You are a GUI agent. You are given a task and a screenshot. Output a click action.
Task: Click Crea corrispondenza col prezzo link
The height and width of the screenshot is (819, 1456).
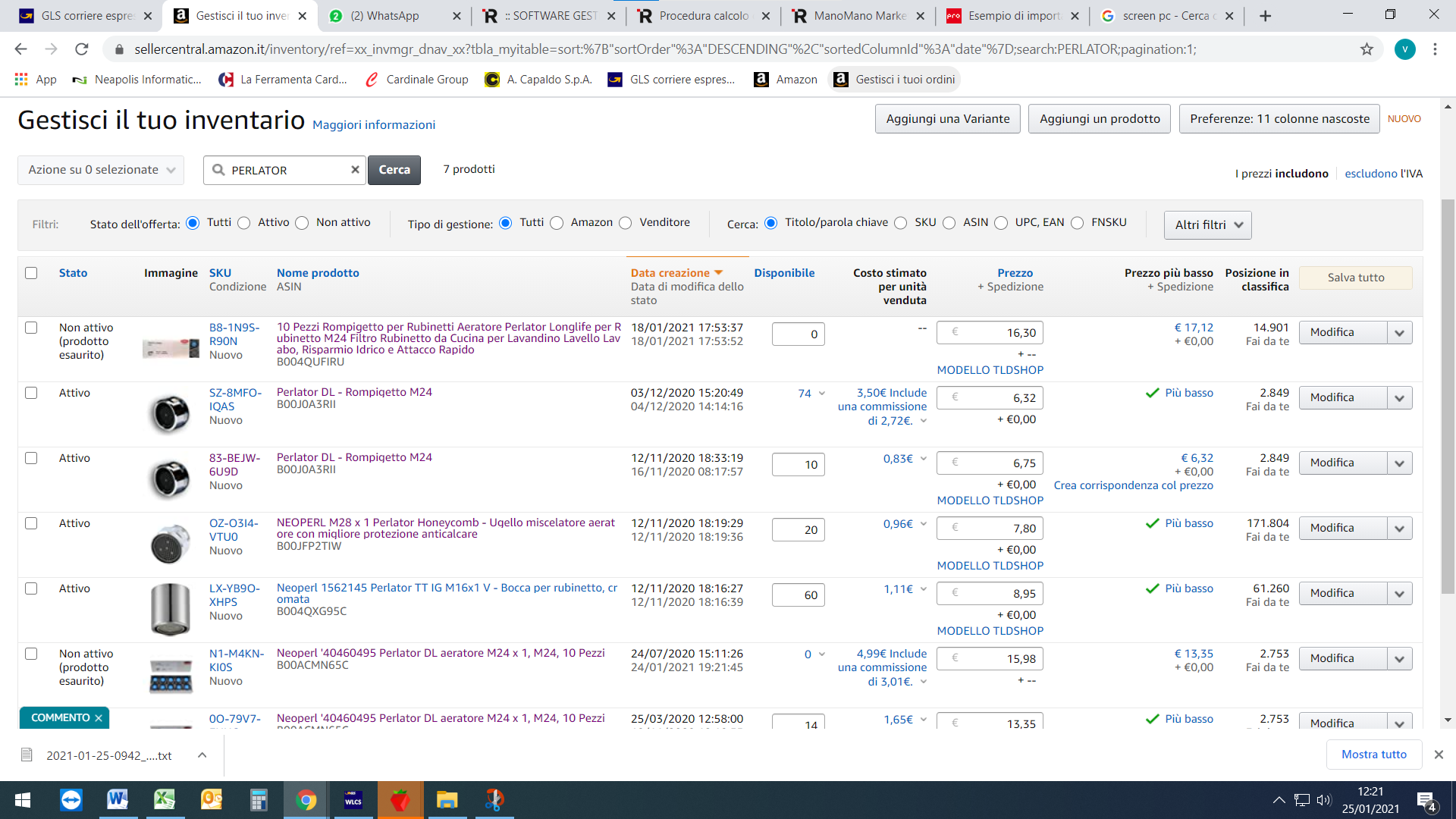click(x=1133, y=485)
